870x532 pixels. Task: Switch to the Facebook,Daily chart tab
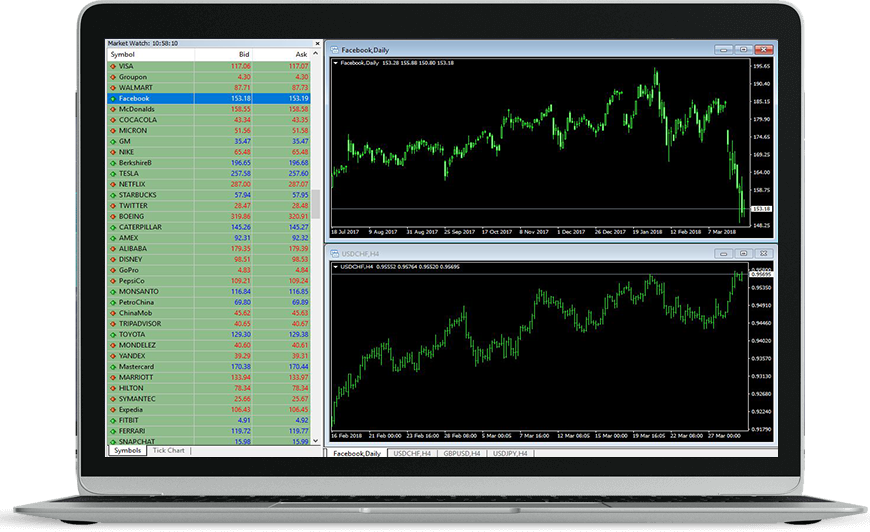point(357,453)
